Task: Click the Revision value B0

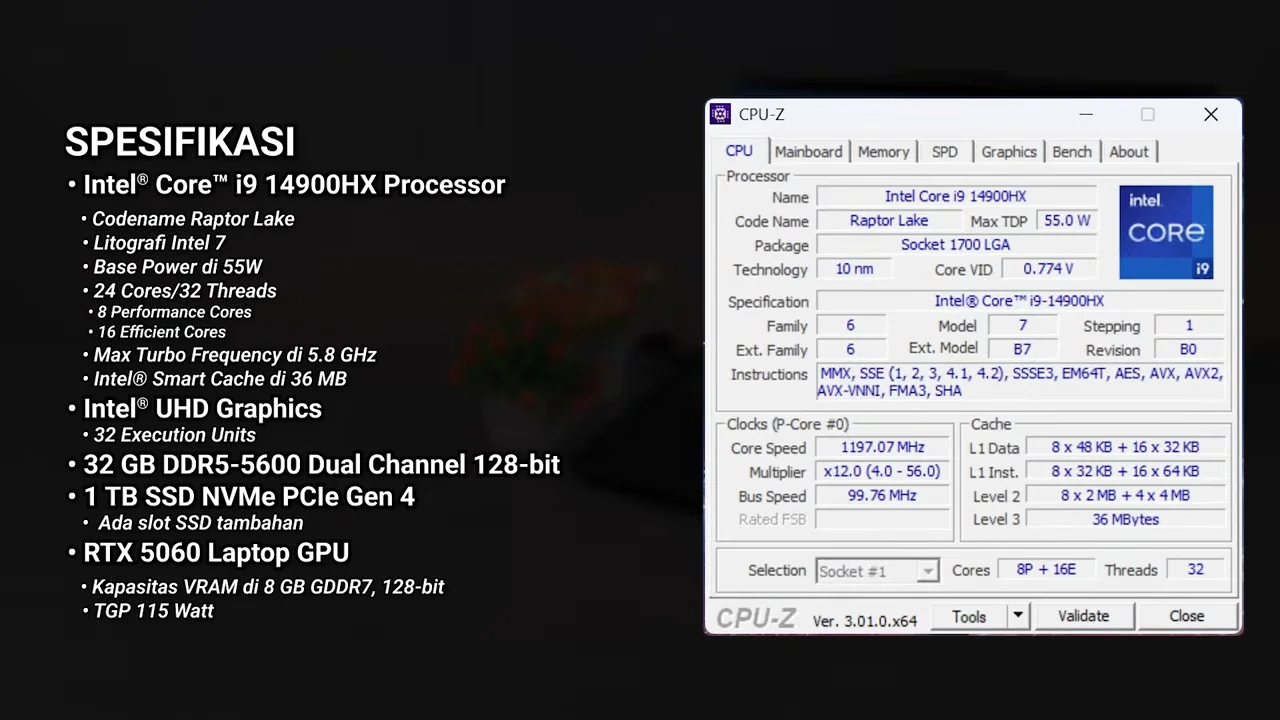Action: point(1188,349)
